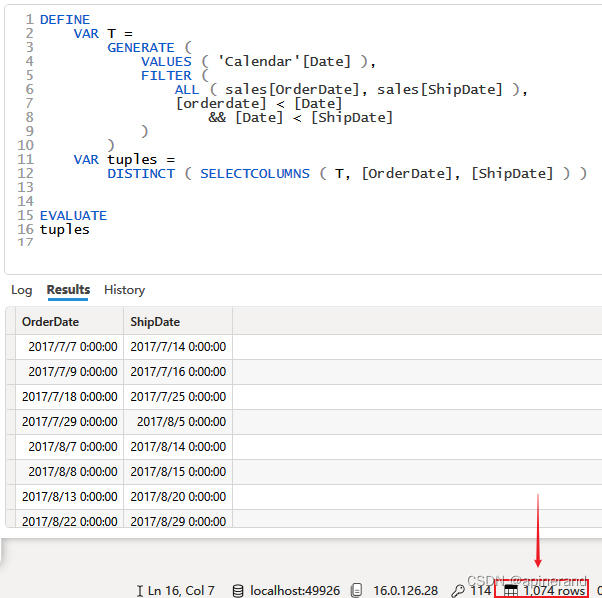
Task: Click the table rows icon in status bar
Action: click(x=511, y=591)
